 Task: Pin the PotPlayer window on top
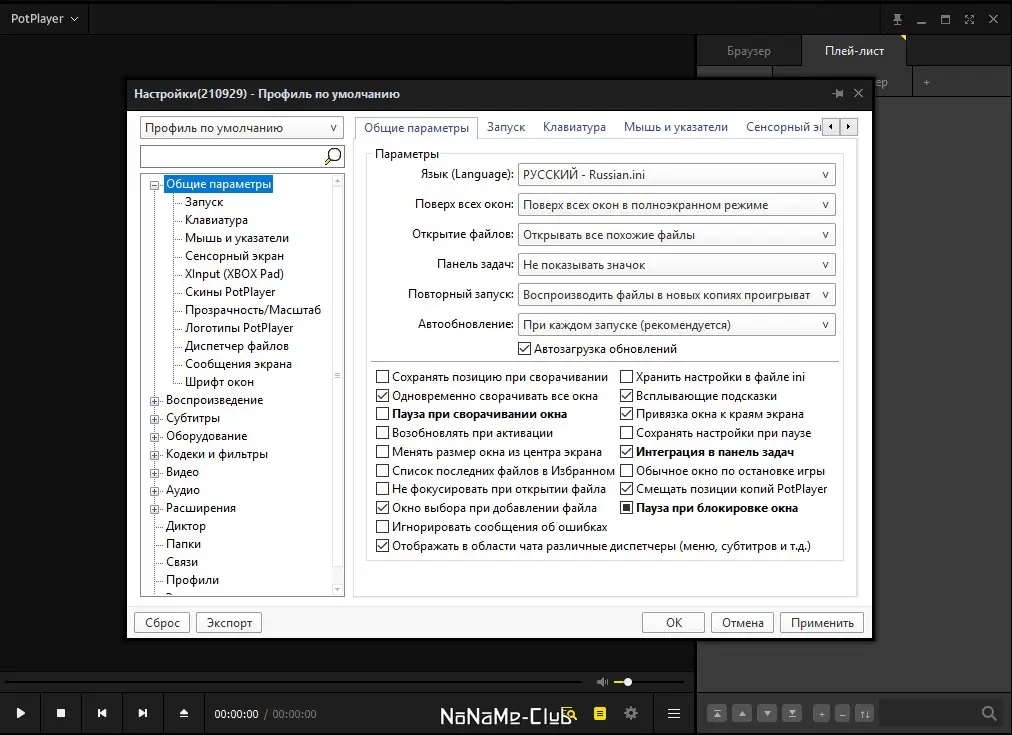897,19
